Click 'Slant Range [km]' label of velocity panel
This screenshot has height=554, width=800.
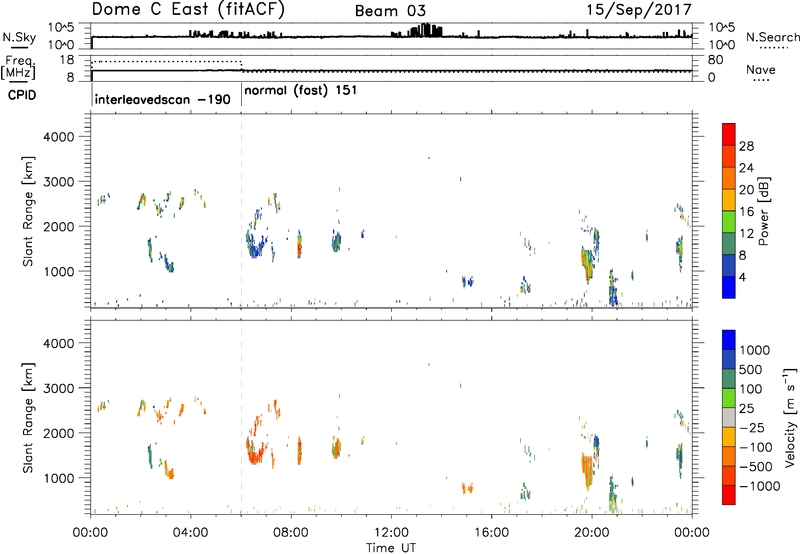tap(28, 418)
